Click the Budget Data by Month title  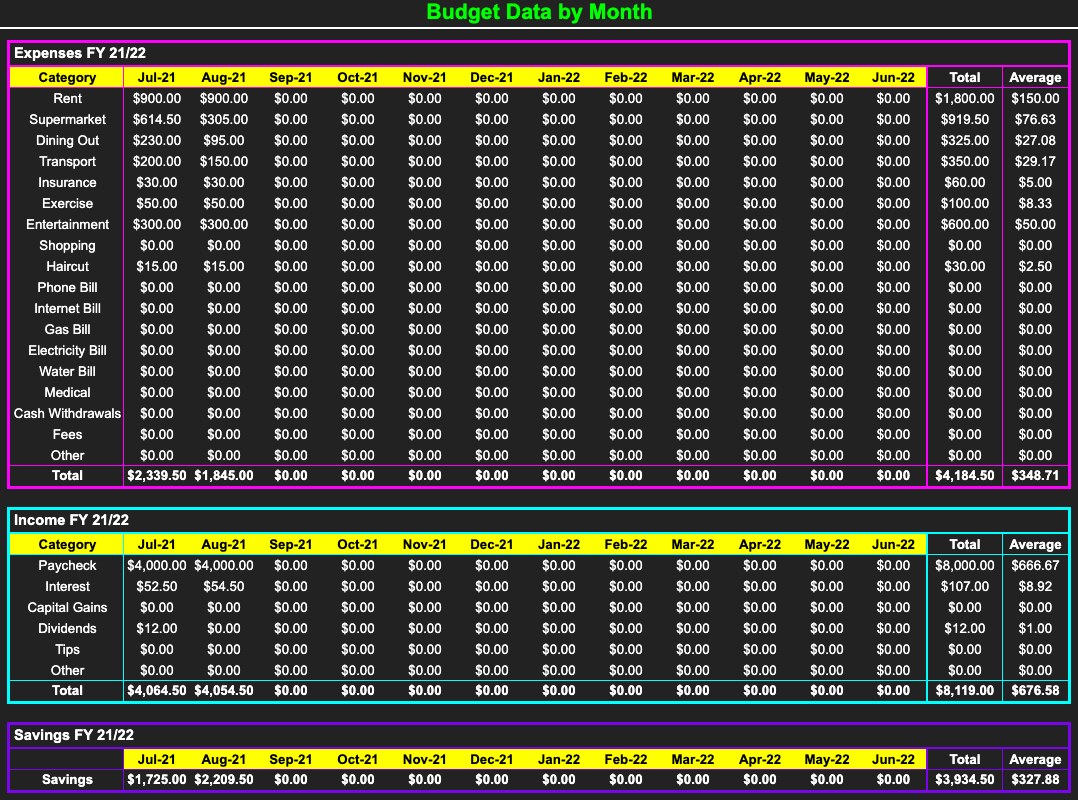pos(539,12)
